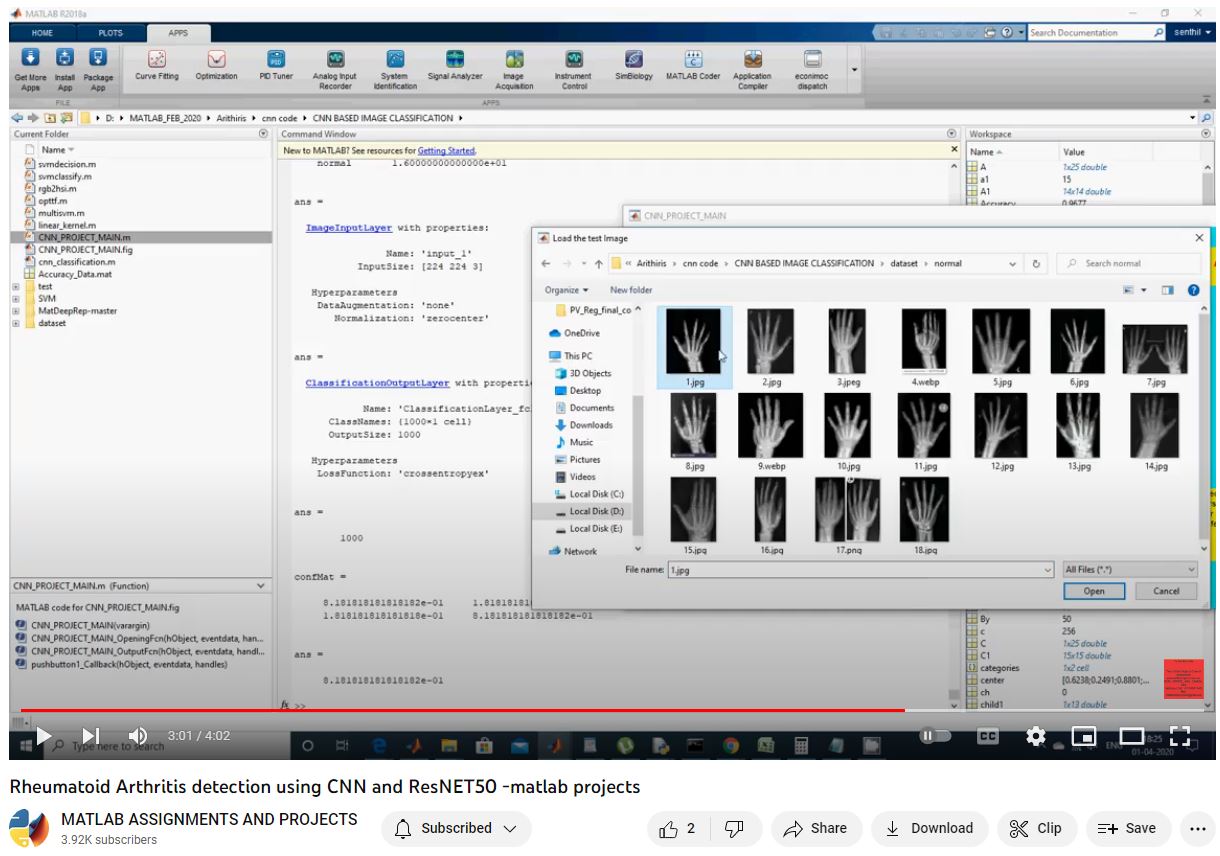Toggle YouTube autoplay switch

click(x=935, y=736)
